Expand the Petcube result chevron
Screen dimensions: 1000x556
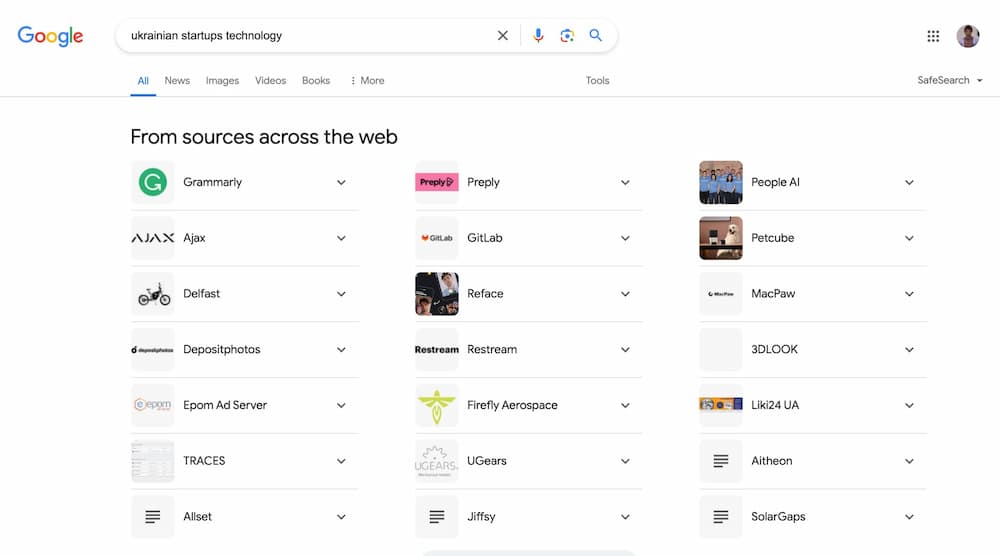point(909,238)
